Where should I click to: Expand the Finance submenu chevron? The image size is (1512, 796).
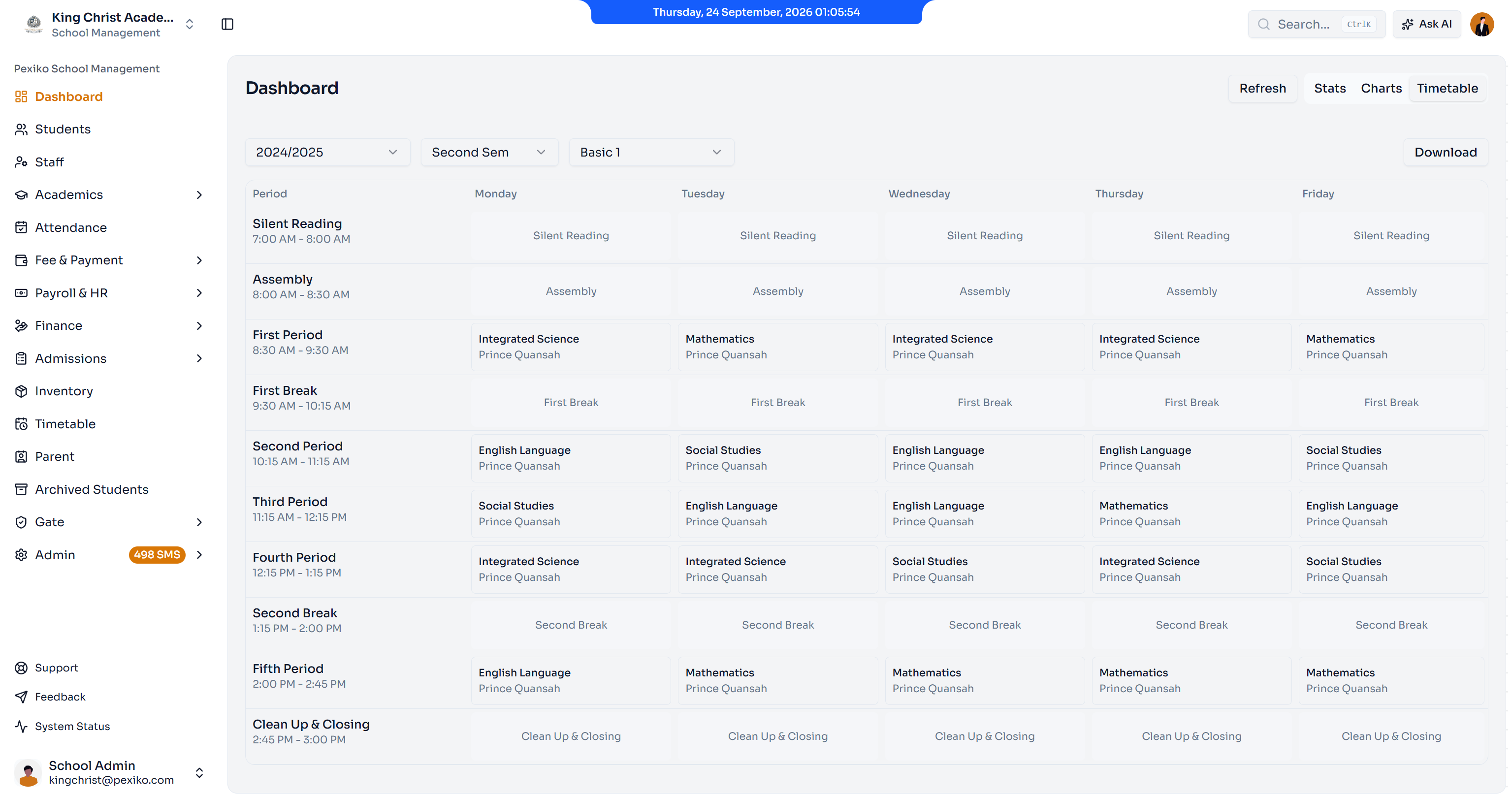(x=199, y=326)
